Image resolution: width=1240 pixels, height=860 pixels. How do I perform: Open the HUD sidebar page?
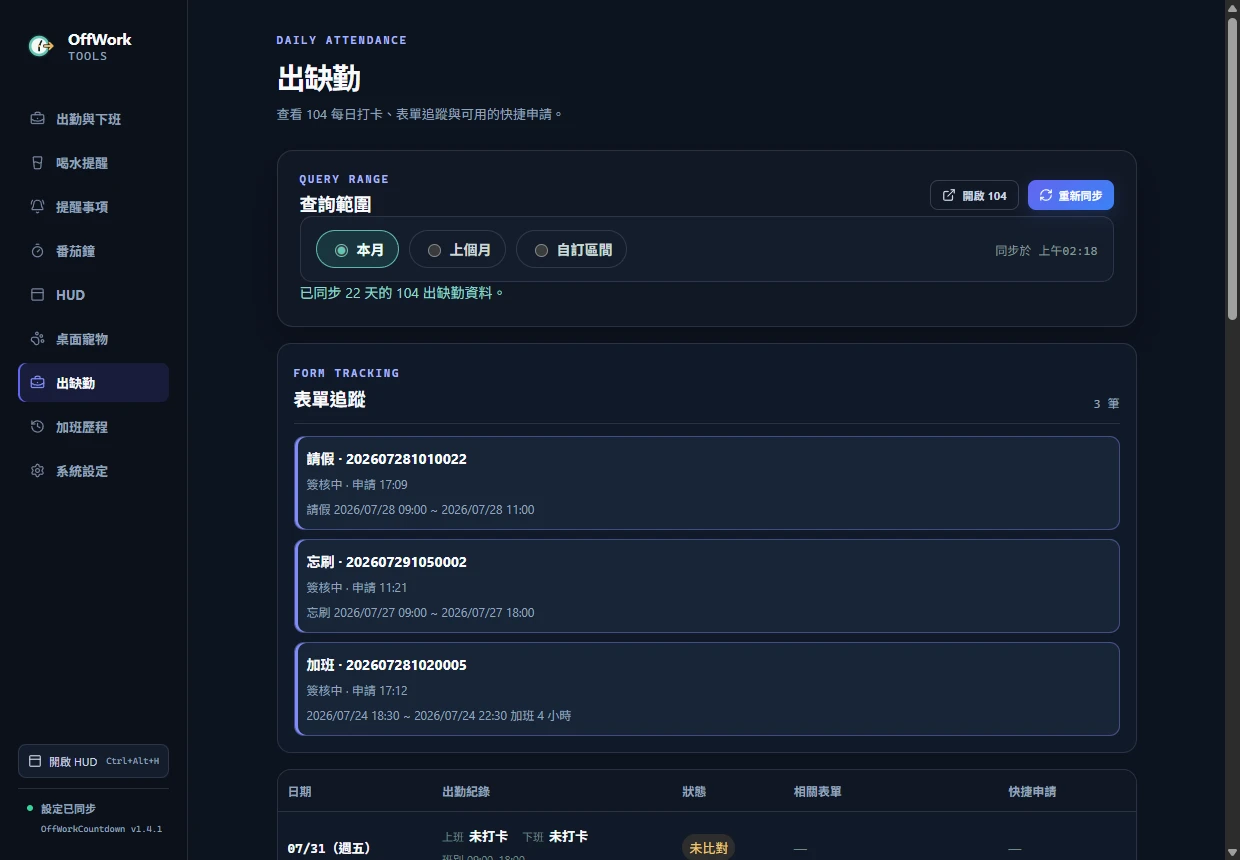93,295
